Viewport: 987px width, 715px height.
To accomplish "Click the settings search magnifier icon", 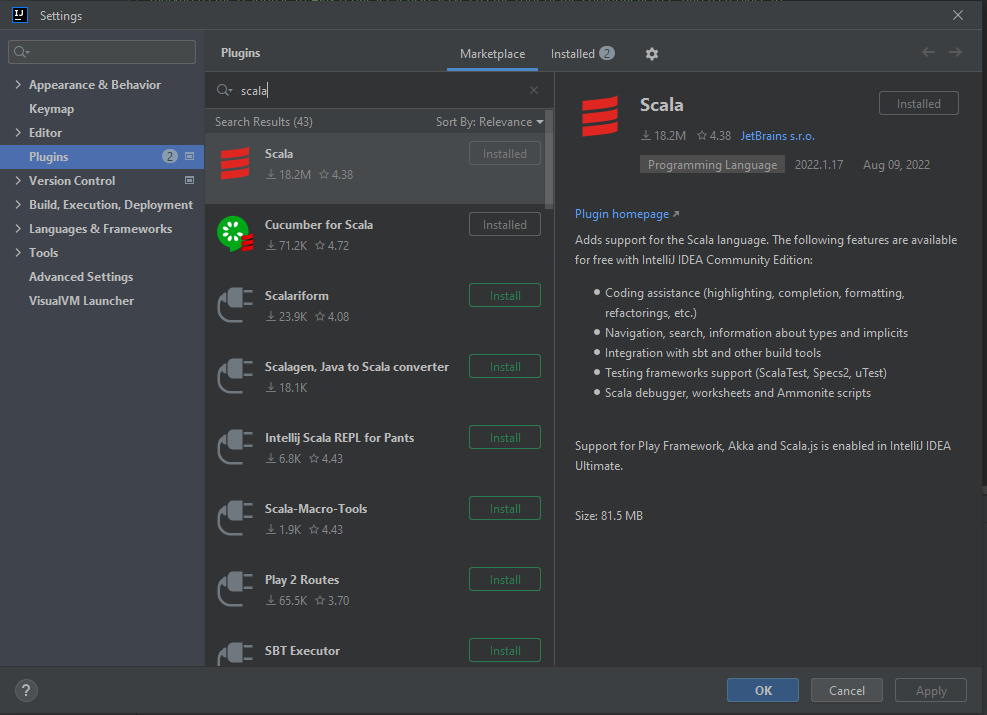I will click(x=21, y=52).
